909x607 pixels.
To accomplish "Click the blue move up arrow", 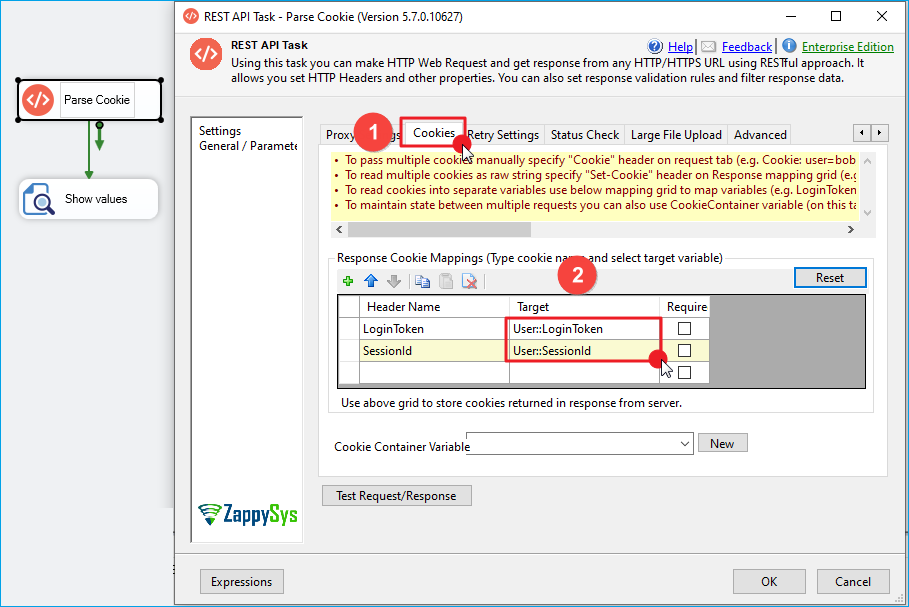I will (x=370, y=282).
